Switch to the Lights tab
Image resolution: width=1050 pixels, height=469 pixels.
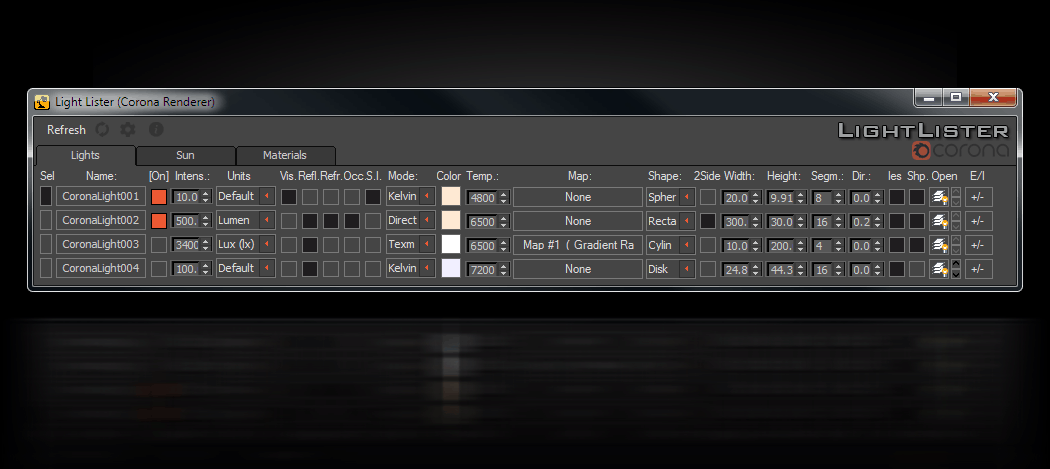coord(85,155)
